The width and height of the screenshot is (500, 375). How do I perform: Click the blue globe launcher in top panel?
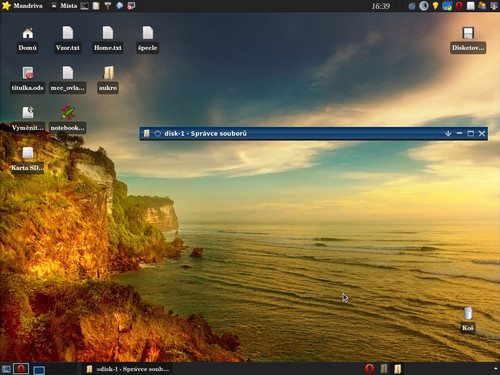(119, 6)
